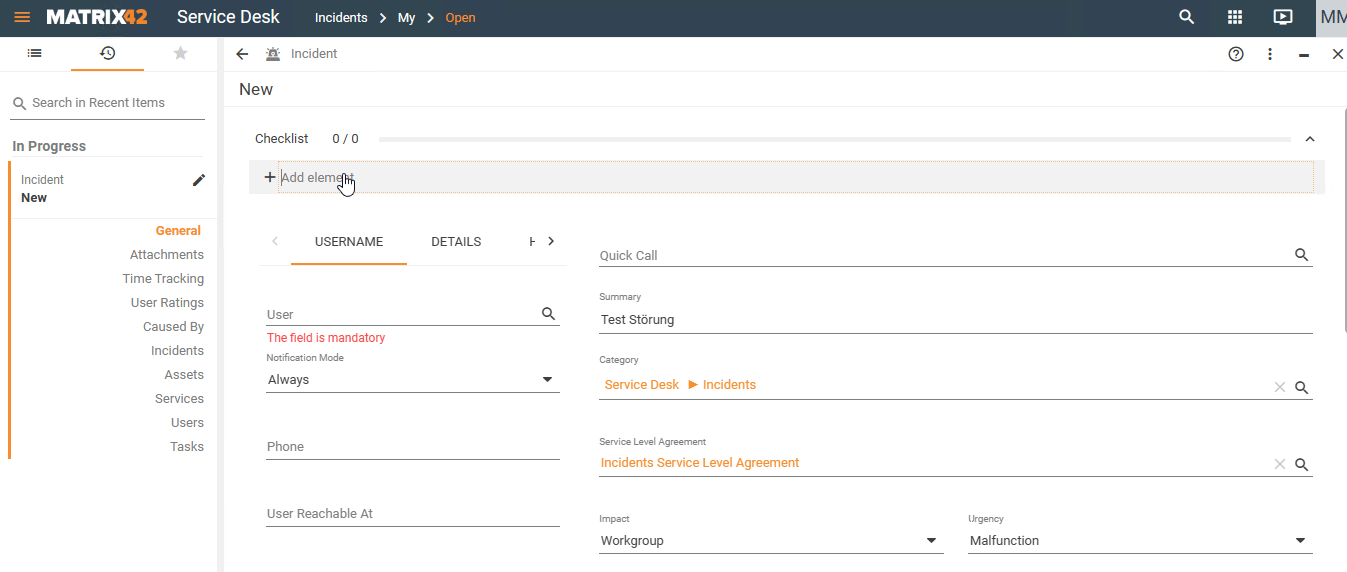This screenshot has width=1347, height=572.
Task: Open the video tutorial screen icon
Action: coord(1283,17)
